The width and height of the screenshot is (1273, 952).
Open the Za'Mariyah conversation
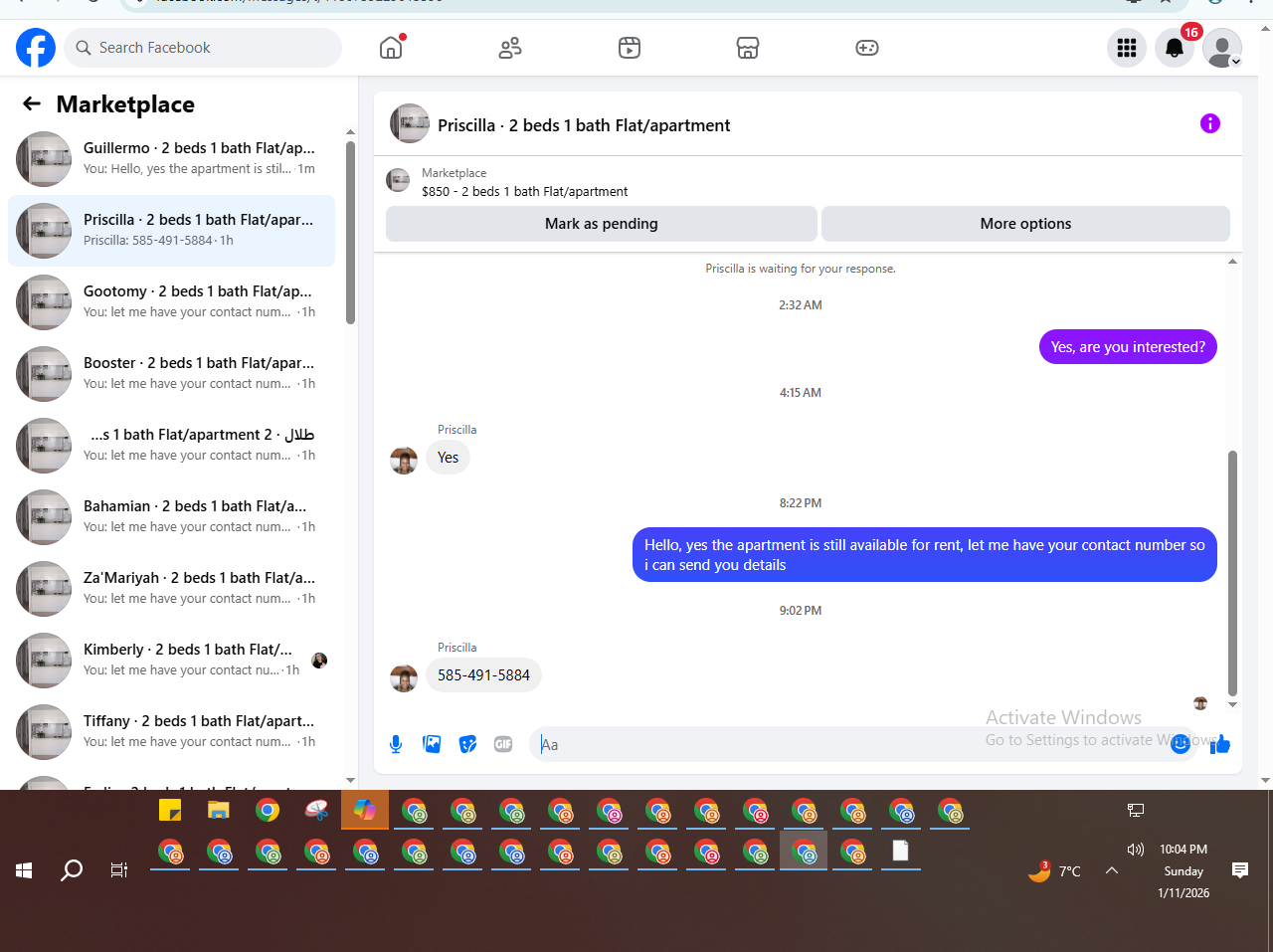pyautogui.click(x=171, y=589)
